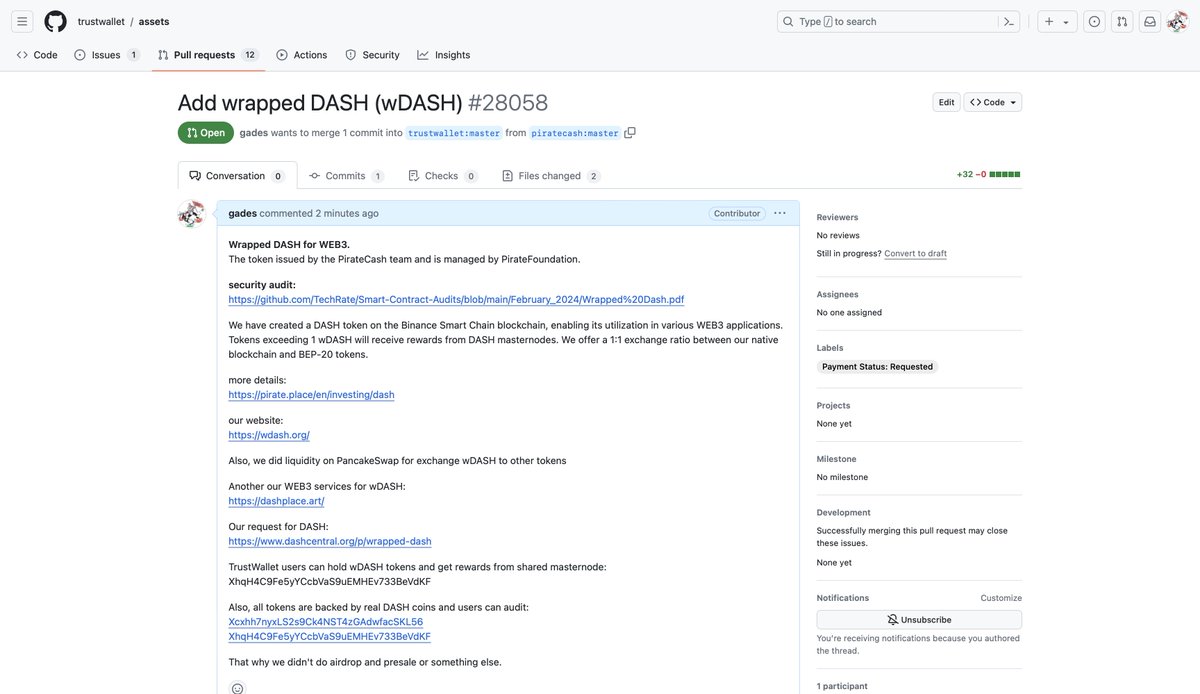Open the Security tab
The width and height of the screenshot is (1200, 694).
pos(372,55)
